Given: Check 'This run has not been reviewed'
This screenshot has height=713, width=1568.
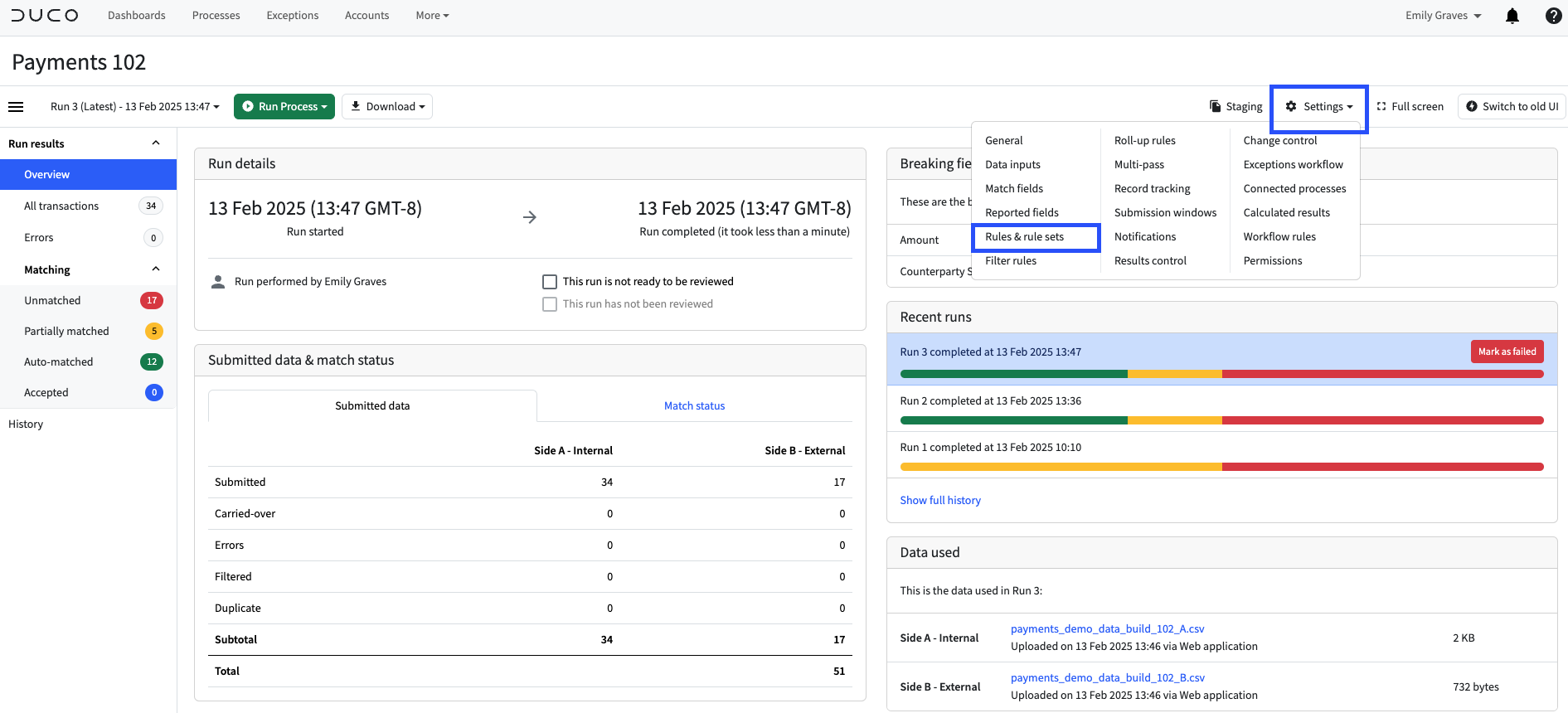Looking at the screenshot, I should tap(549, 304).
